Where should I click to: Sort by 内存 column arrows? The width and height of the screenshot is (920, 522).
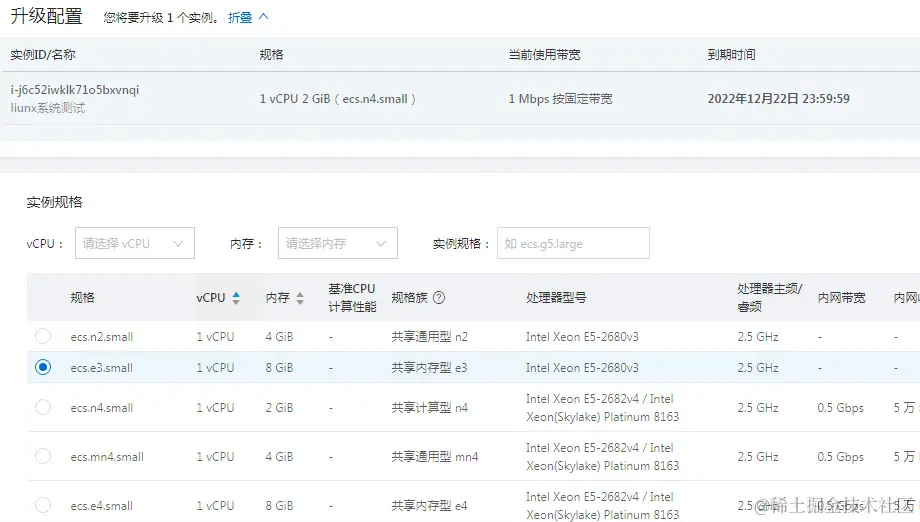[300, 298]
